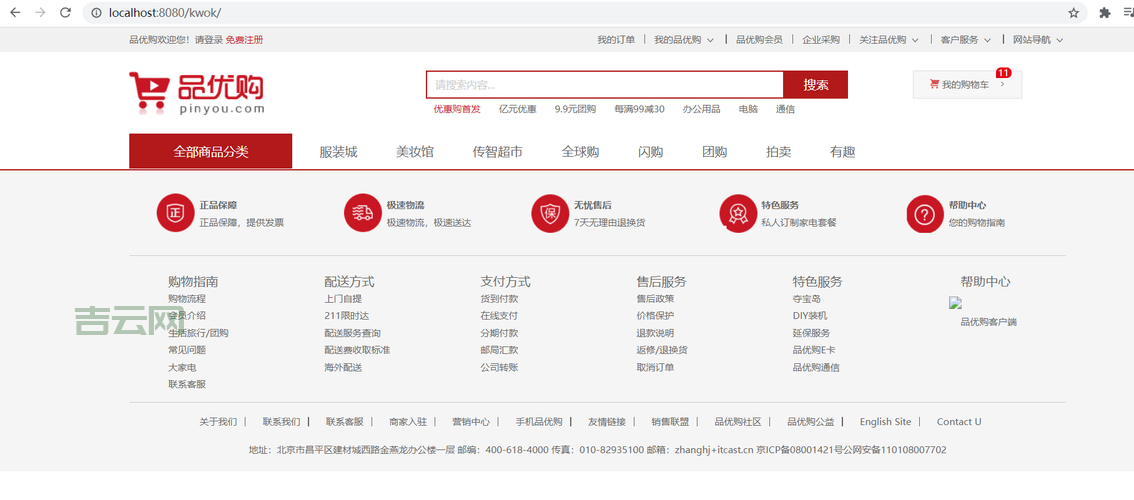Open 关于我们 bottom link
1134x500 pixels.
218,421
